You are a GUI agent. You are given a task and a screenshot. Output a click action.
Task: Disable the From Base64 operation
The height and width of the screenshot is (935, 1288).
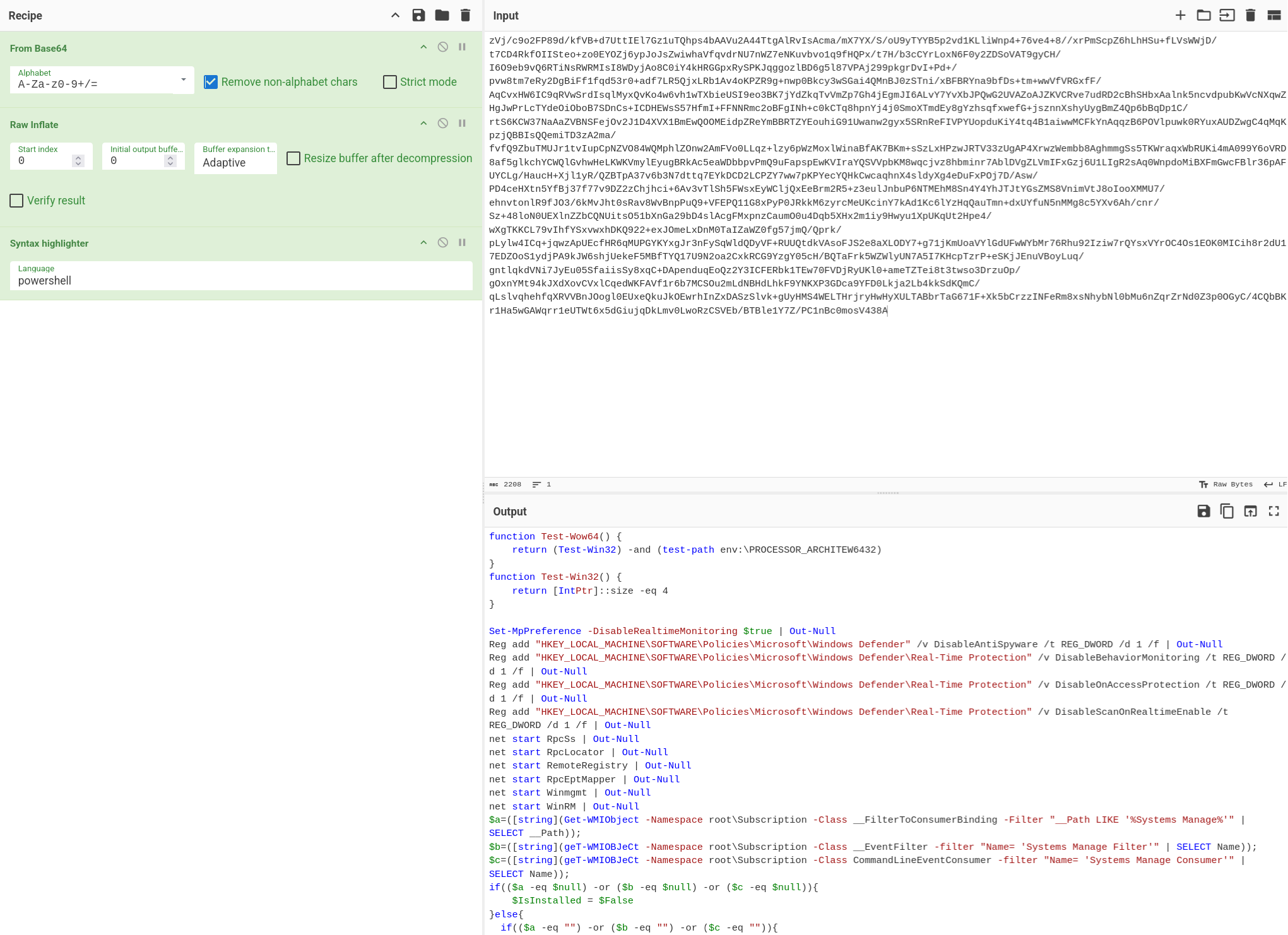pyautogui.click(x=443, y=47)
